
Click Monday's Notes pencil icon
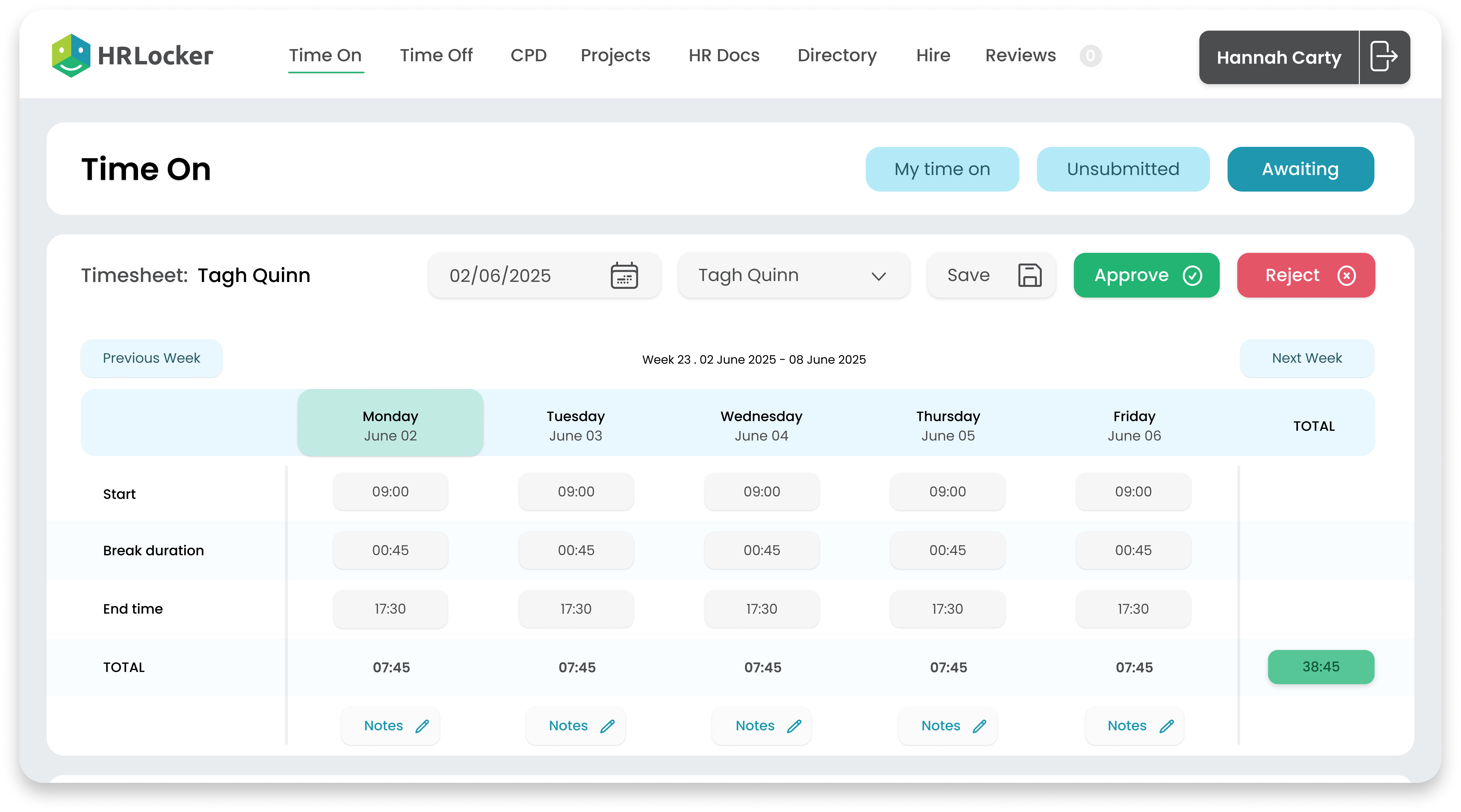pos(422,726)
